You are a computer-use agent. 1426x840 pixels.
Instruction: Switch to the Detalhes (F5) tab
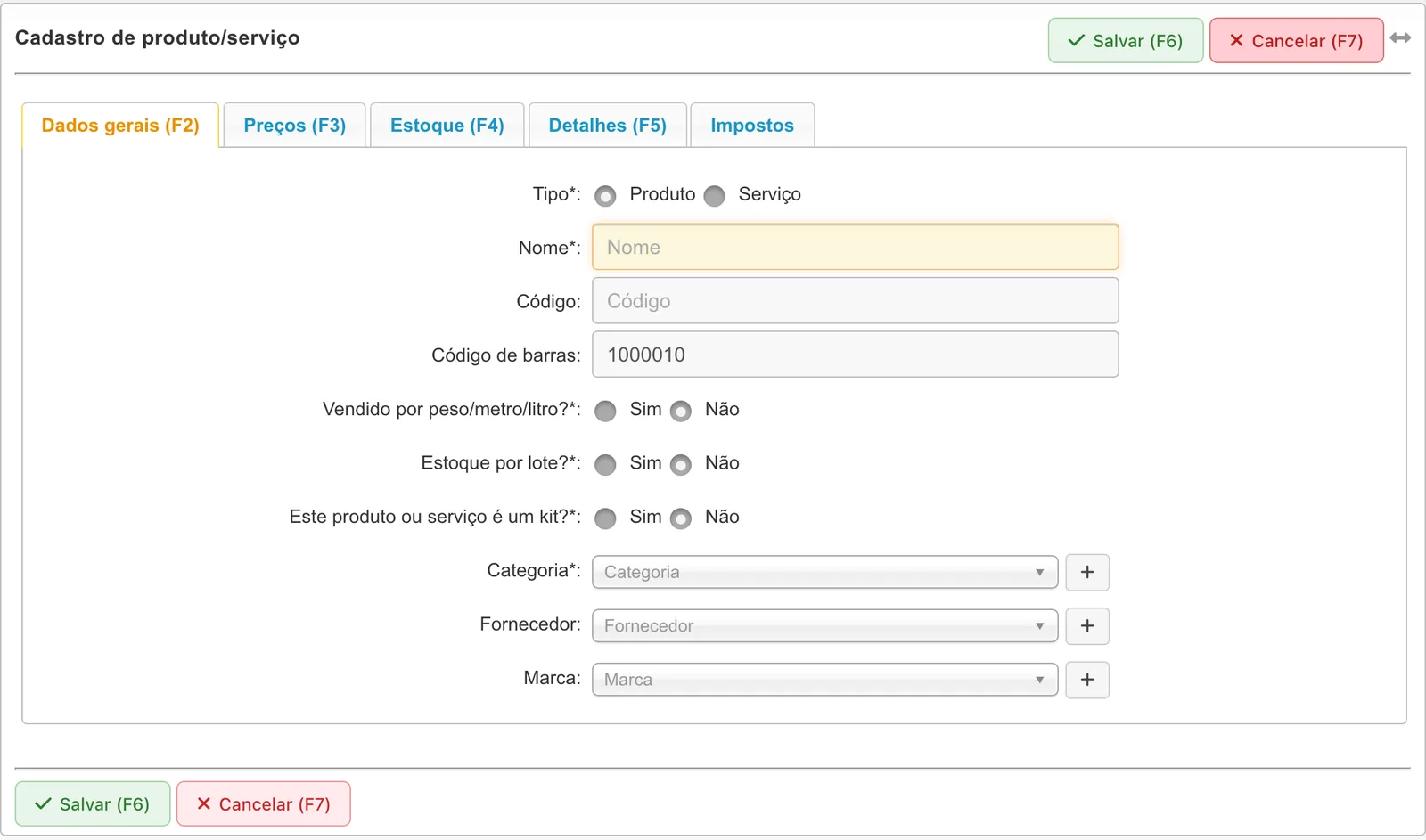pyautogui.click(x=608, y=126)
